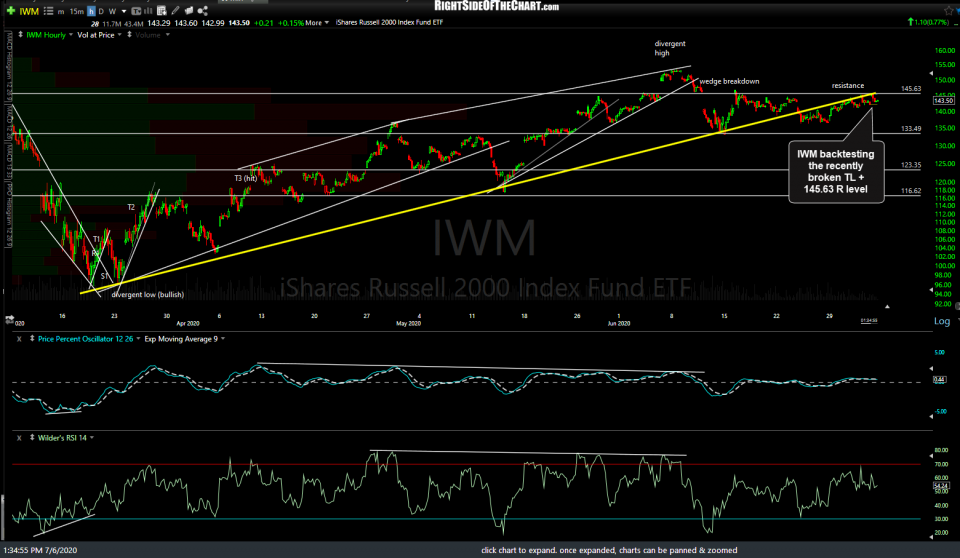Screen dimensions: 960x558
Task: Click the minimize dash at right of quote bar
Action: click(956, 23)
